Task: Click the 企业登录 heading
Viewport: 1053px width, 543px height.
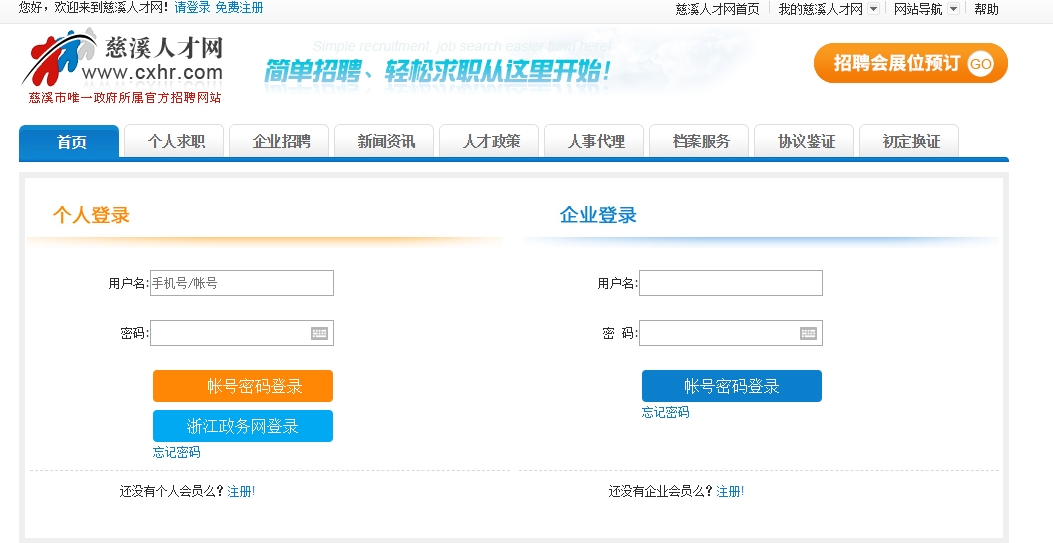Action: [x=598, y=215]
